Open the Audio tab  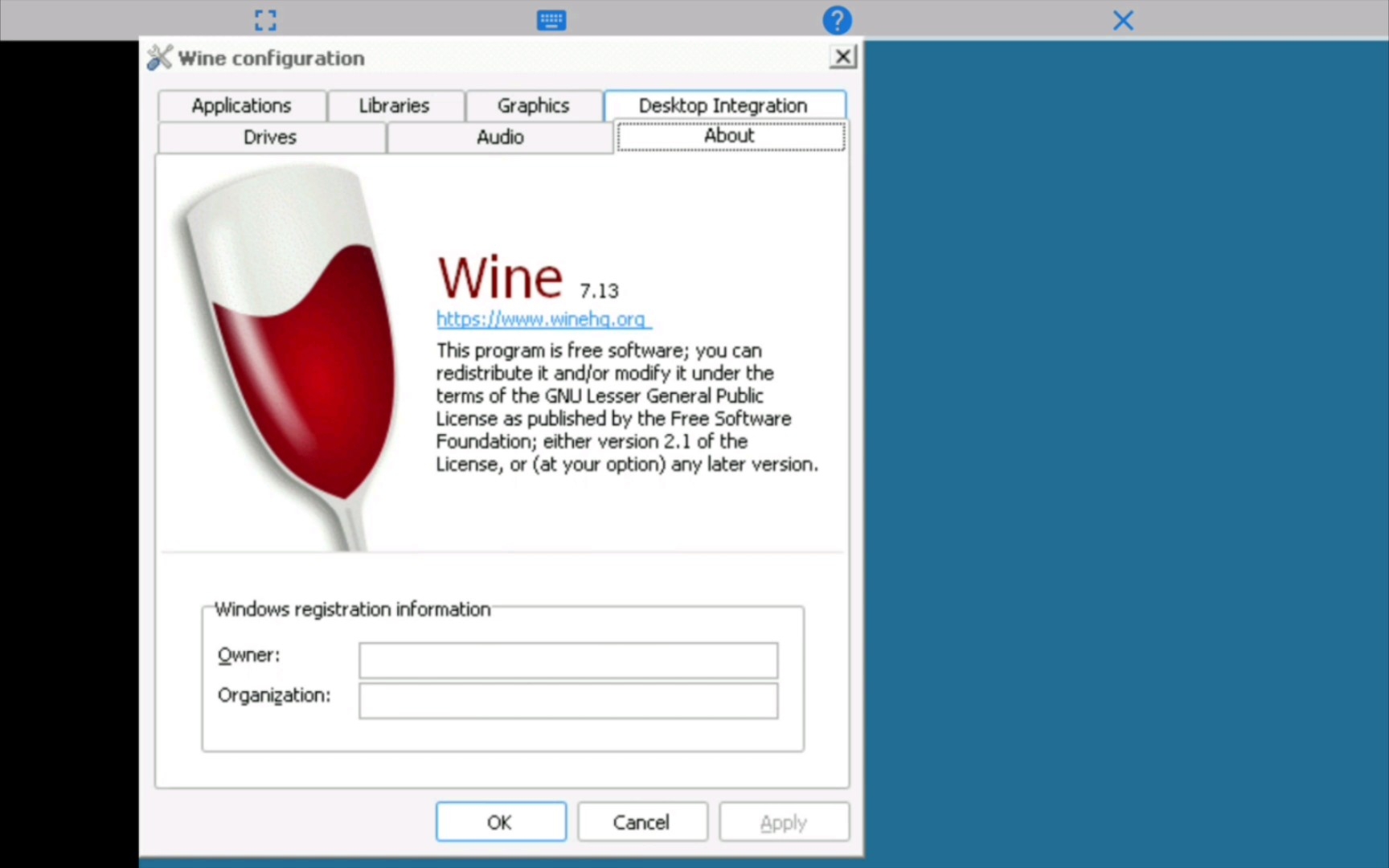click(500, 137)
